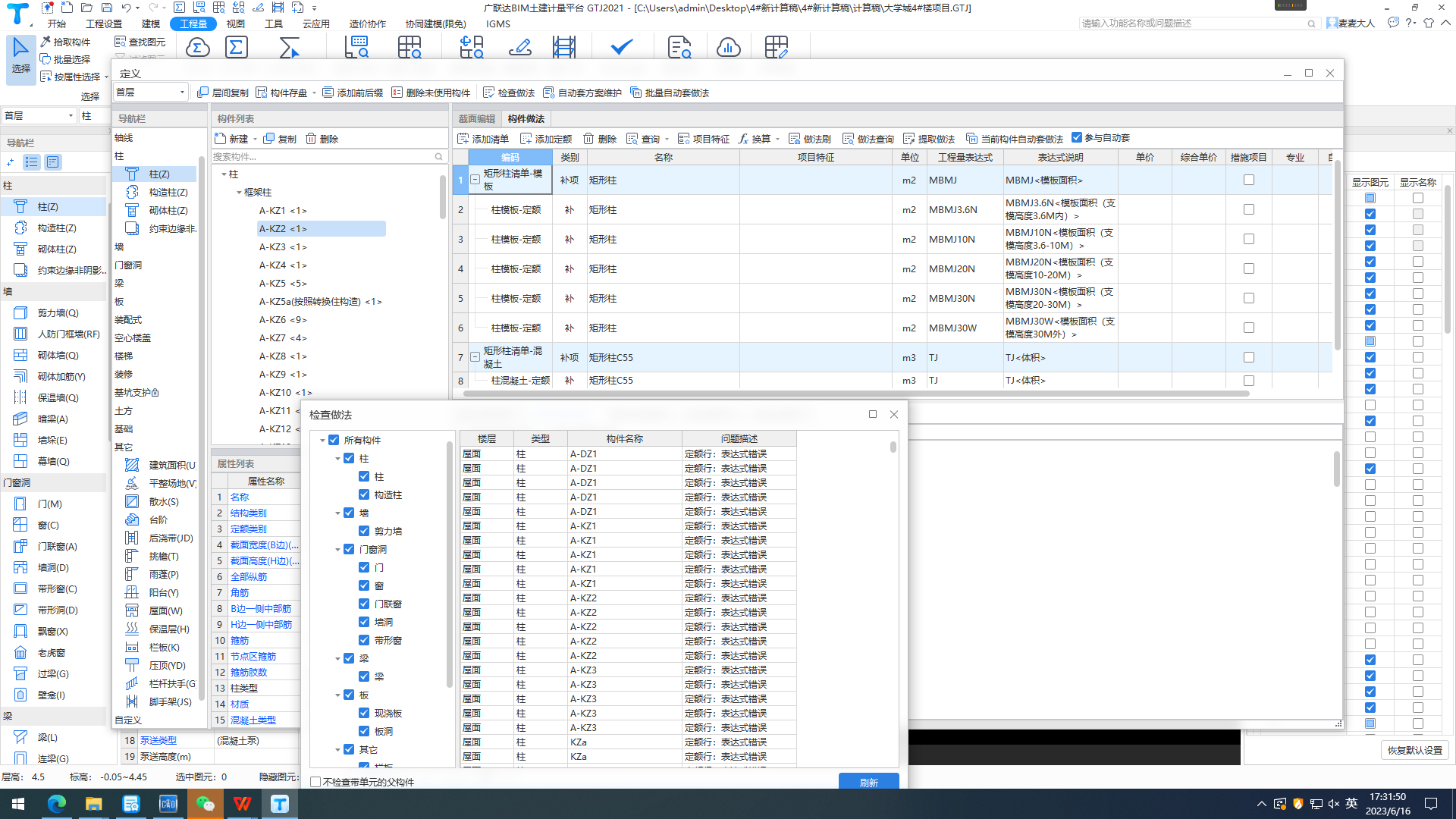Image resolution: width=1456 pixels, height=819 pixels.
Task: Click the 刷新 button in 检查做法
Action: [x=869, y=782]
